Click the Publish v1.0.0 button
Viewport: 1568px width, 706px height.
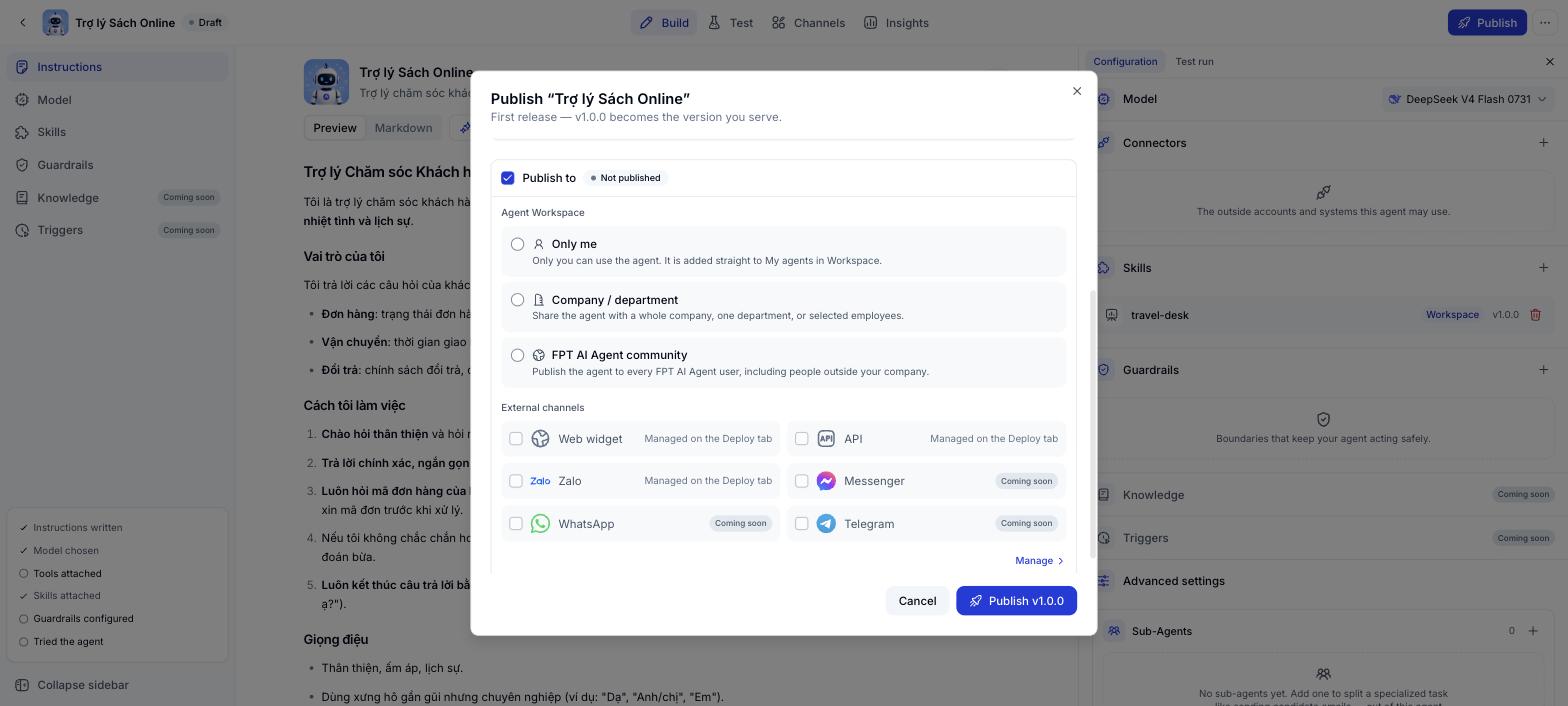1016,601
